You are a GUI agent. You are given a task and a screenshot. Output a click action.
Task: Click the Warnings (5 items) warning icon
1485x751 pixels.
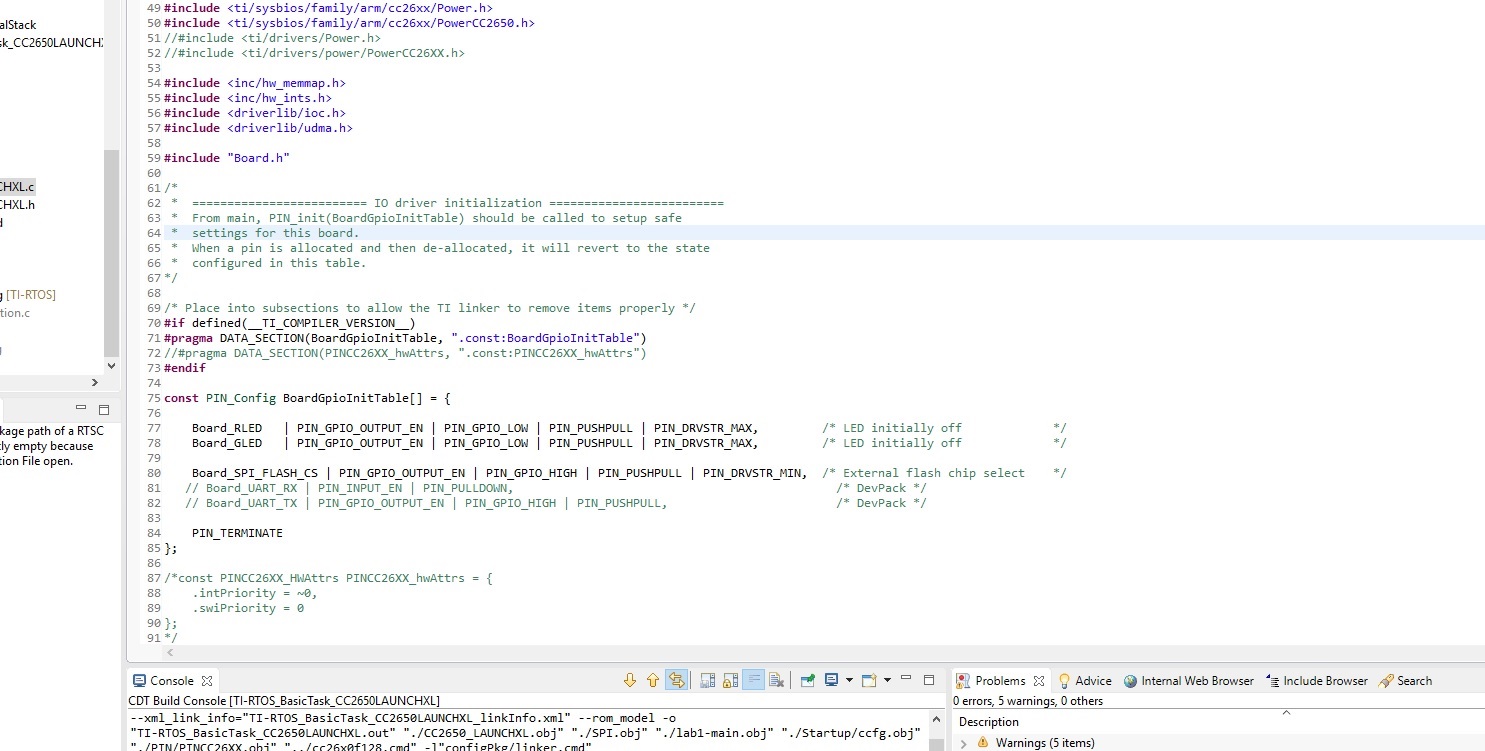983,743
